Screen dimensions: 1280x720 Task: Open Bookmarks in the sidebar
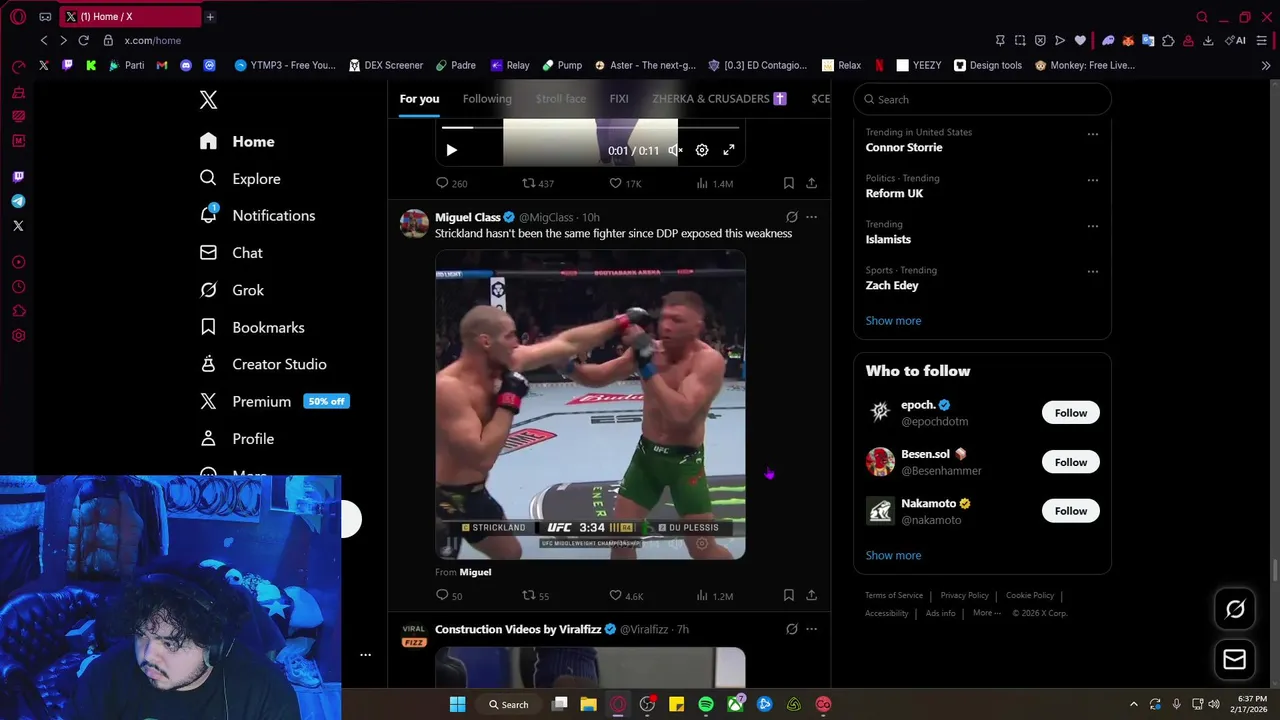pos(252,327)
